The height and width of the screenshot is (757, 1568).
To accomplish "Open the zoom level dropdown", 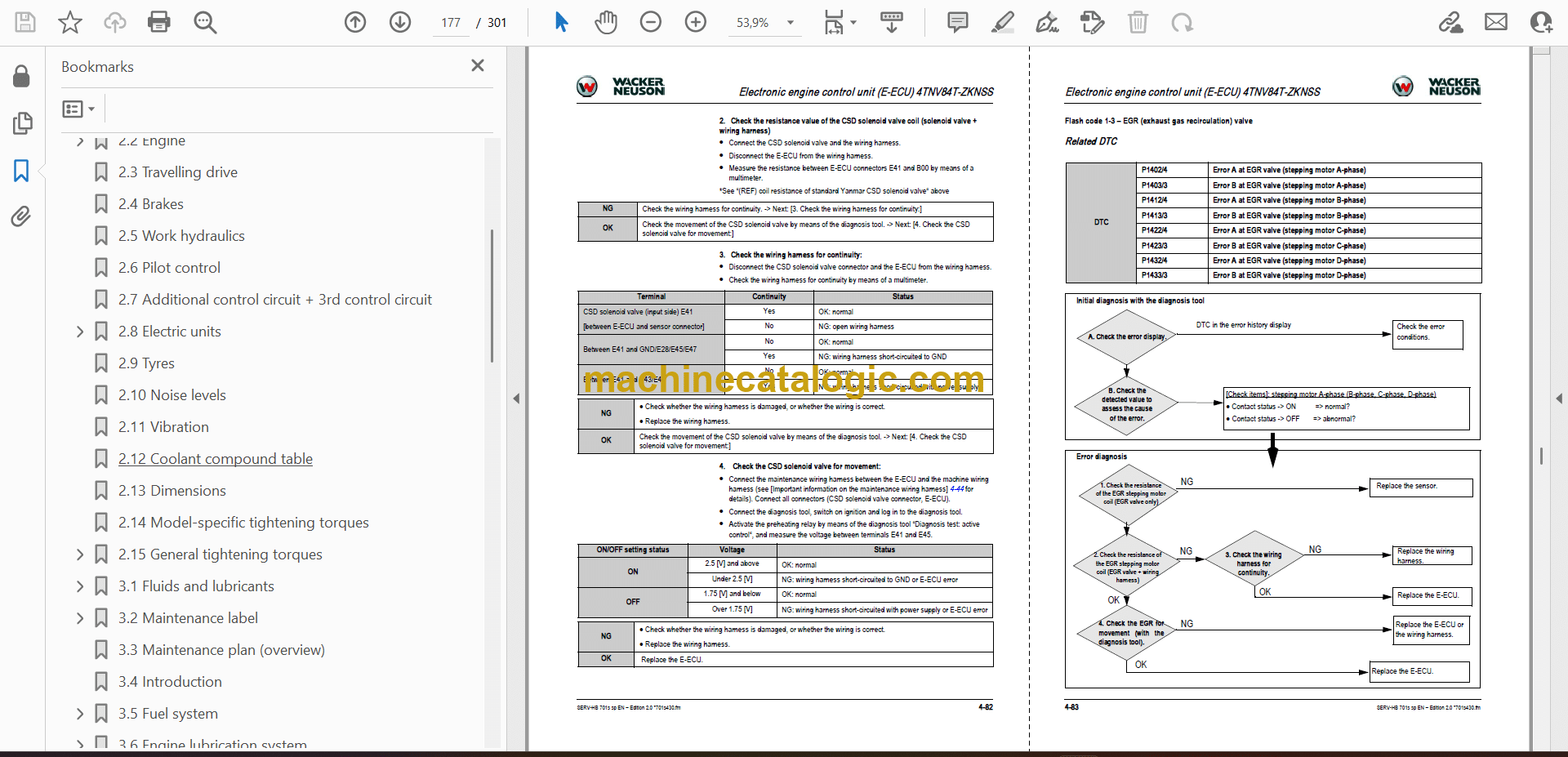I will click(790, 23).
